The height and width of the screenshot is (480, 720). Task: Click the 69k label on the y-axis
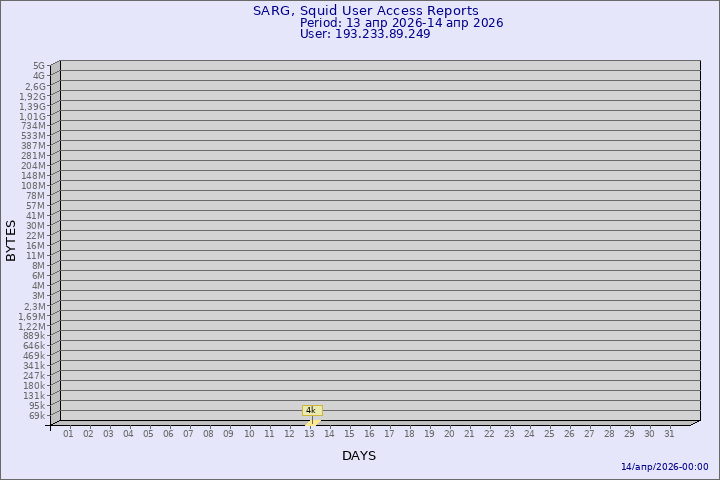pyautogui.click(x=36, y=416)
